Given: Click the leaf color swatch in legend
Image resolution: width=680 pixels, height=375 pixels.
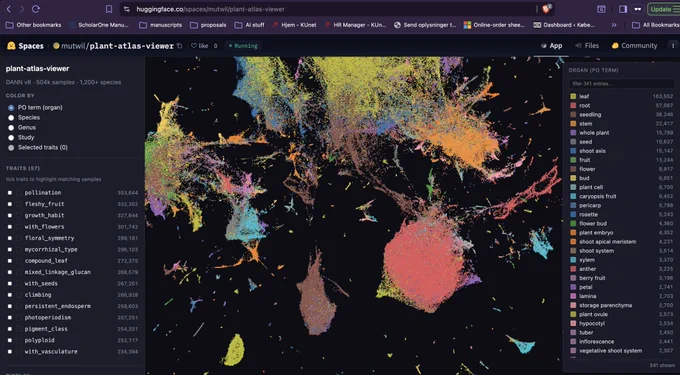Looking at the screenshot, I should (573, 96).
